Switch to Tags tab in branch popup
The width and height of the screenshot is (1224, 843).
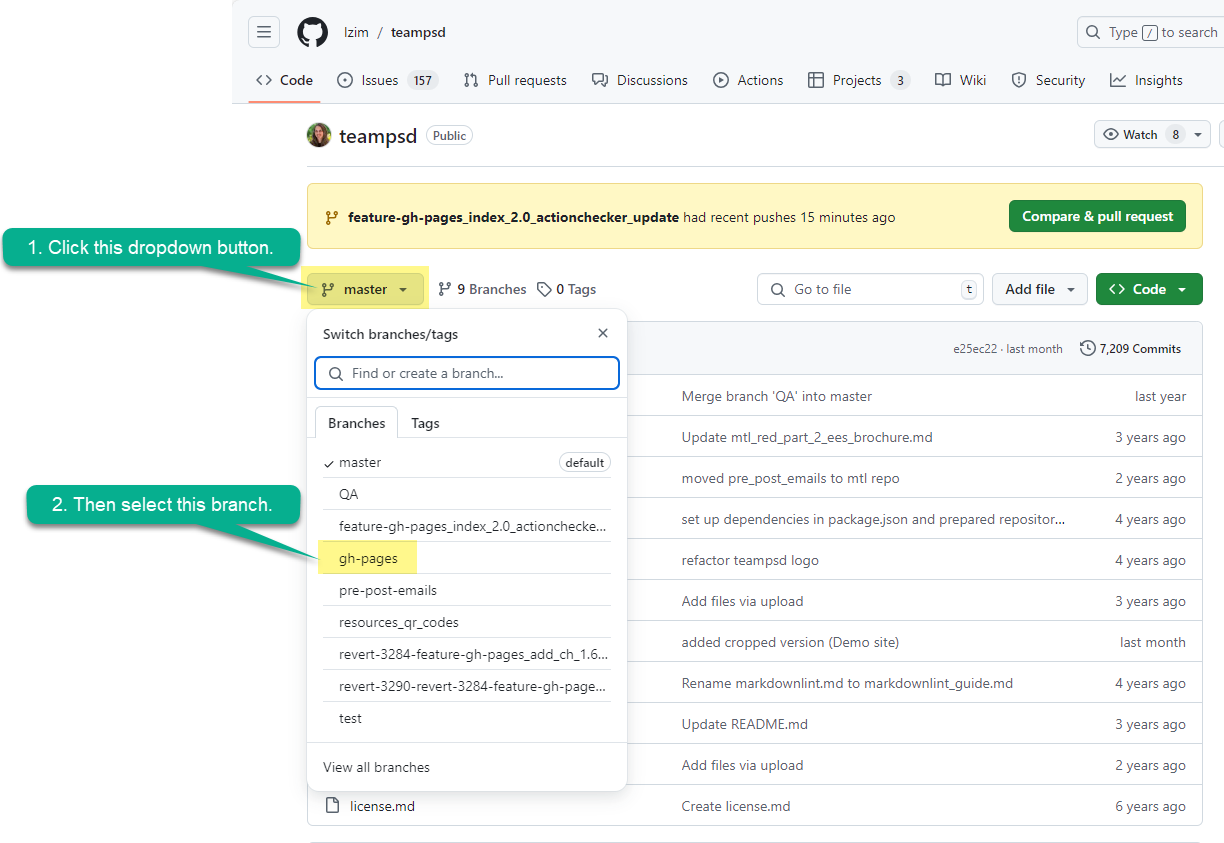coord(425,423)
